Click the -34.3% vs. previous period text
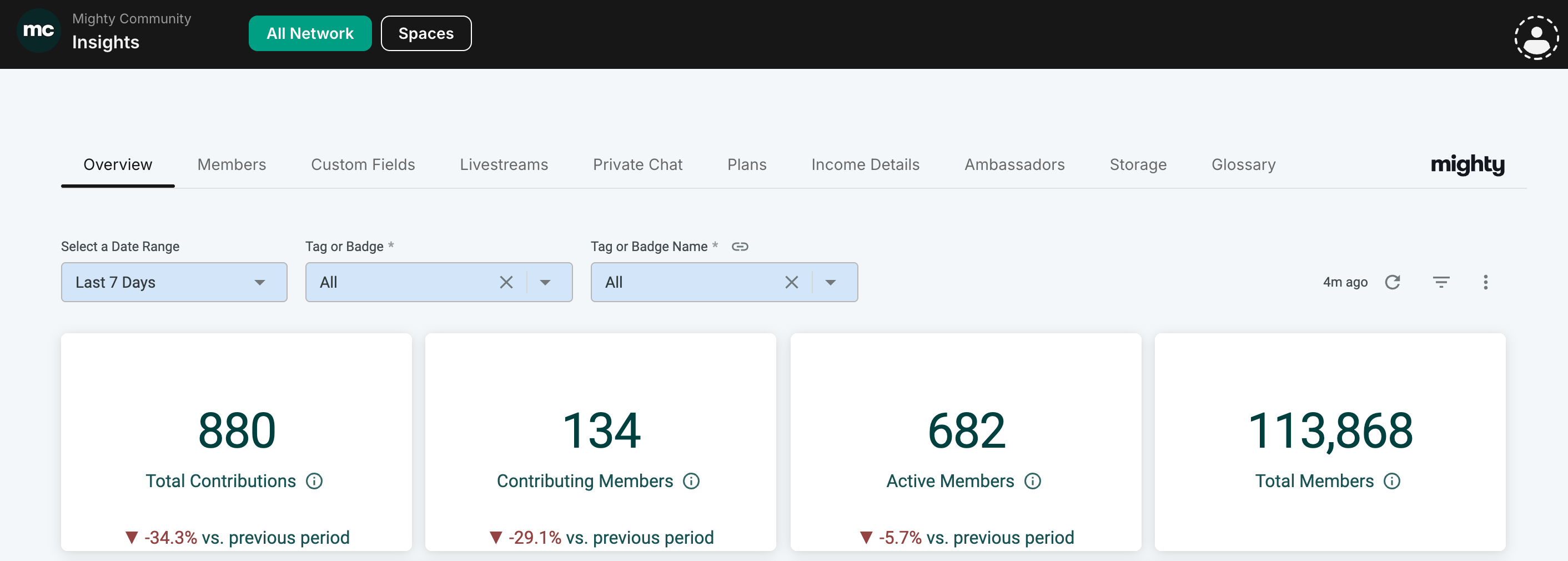Screen dimensions: 1568x561 238,538
